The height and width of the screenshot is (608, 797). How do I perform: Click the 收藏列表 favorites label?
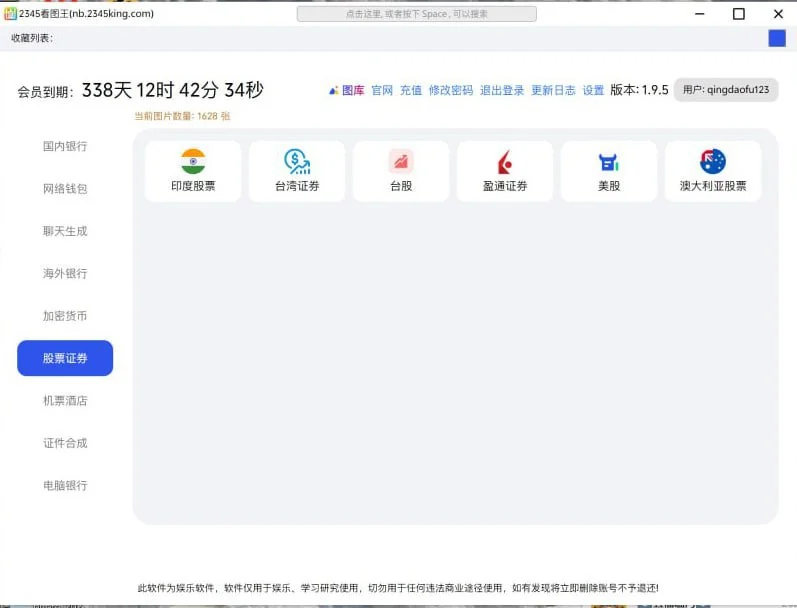coord(32,38)
